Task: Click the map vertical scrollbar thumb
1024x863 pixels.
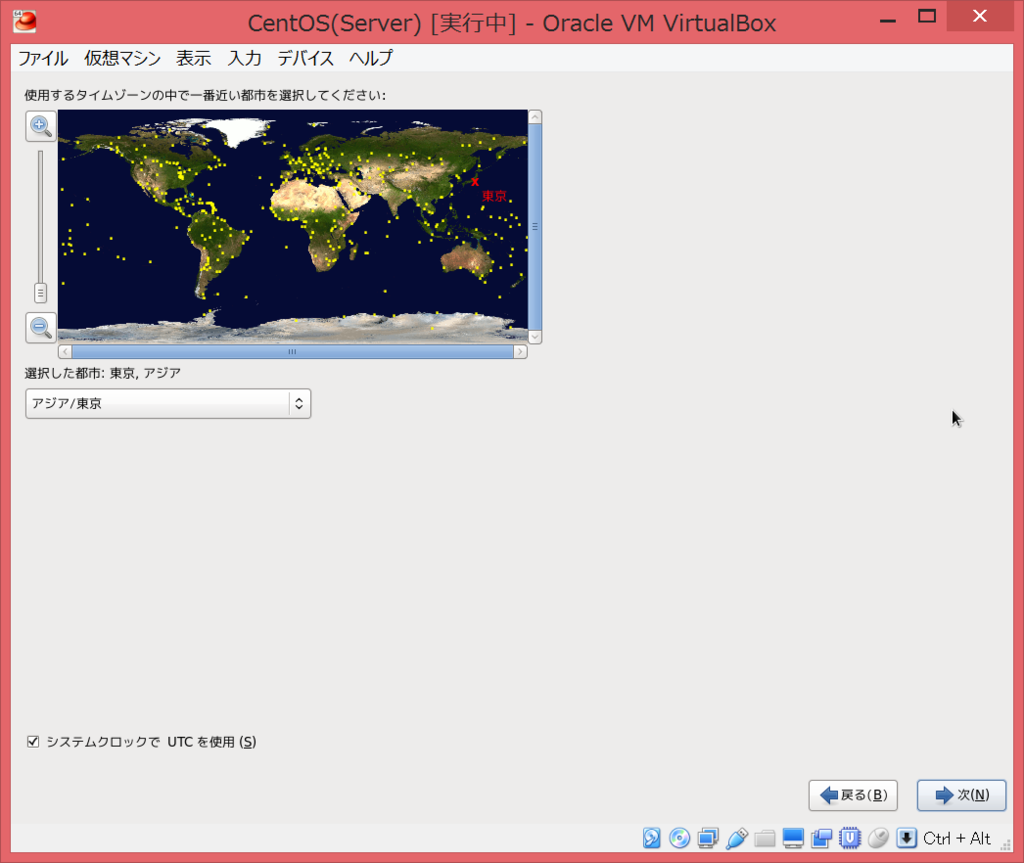Action: pyautogui.click(x=535, y=227)
